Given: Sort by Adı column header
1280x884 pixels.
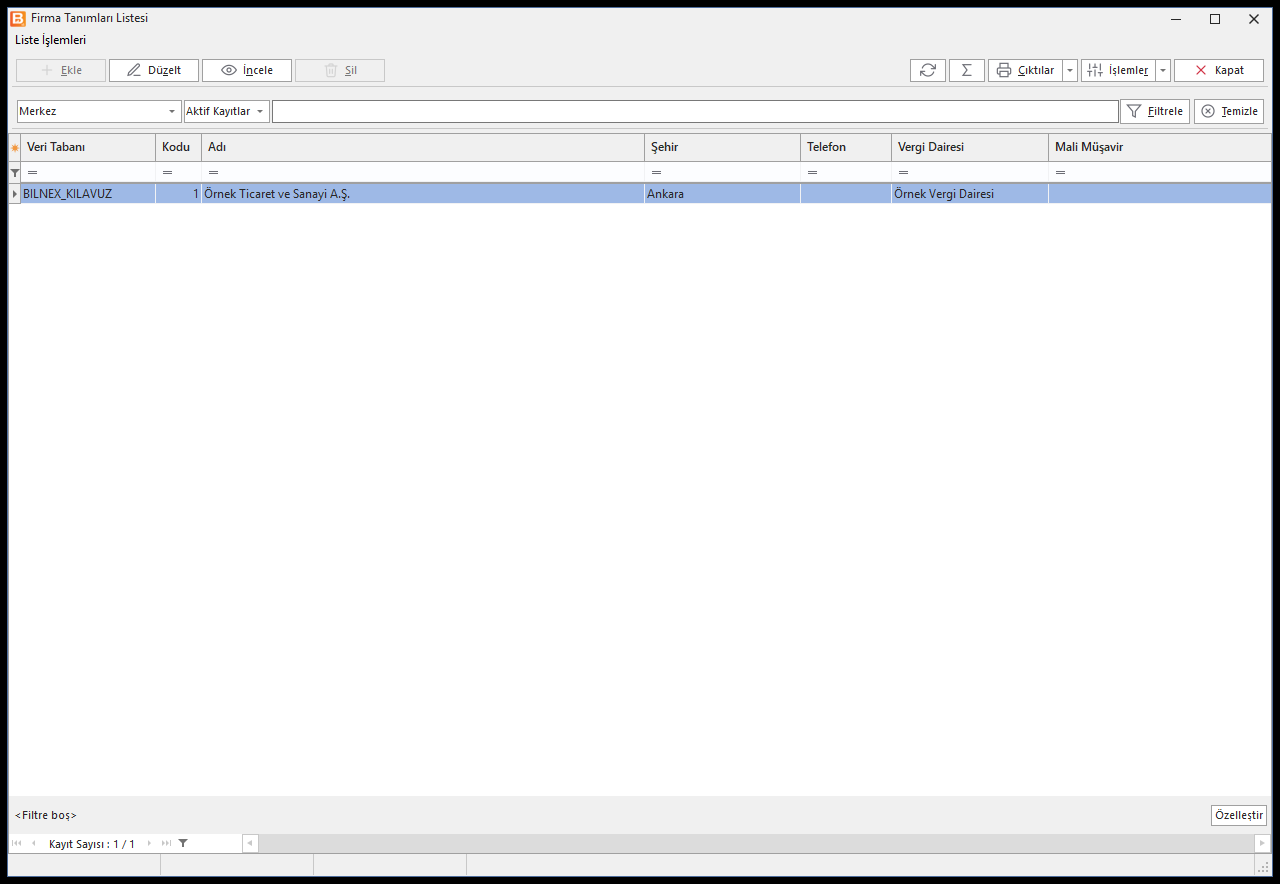Looking at the screenshot, I should tap(423, 147).
